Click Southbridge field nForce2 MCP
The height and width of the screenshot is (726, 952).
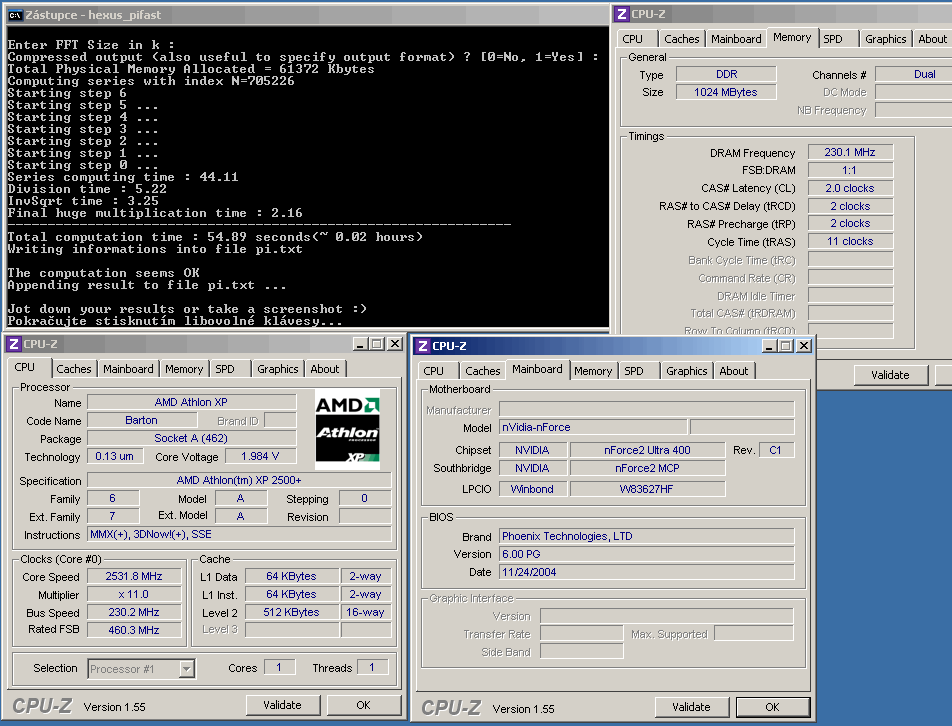point(647,468)
